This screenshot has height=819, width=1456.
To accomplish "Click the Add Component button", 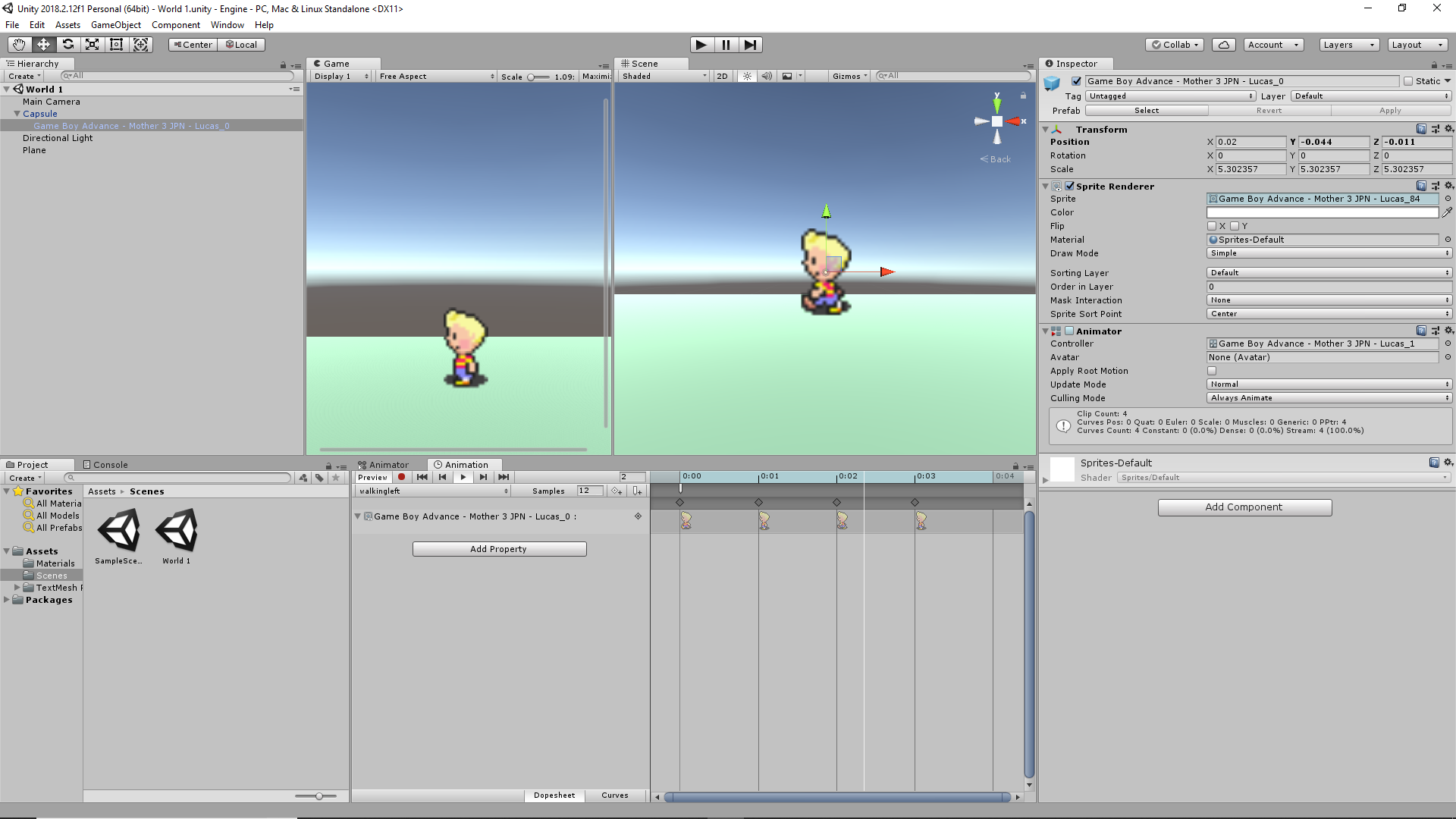I will pyautogui.click(x=1244, y=507).
